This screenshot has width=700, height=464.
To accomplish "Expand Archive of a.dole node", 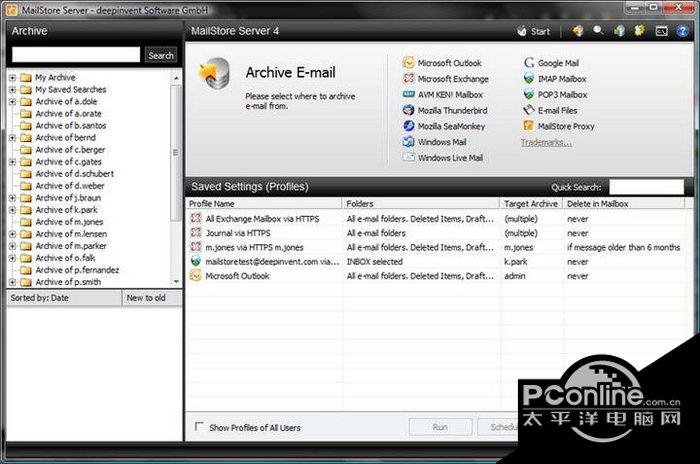I will coord(12,102).
